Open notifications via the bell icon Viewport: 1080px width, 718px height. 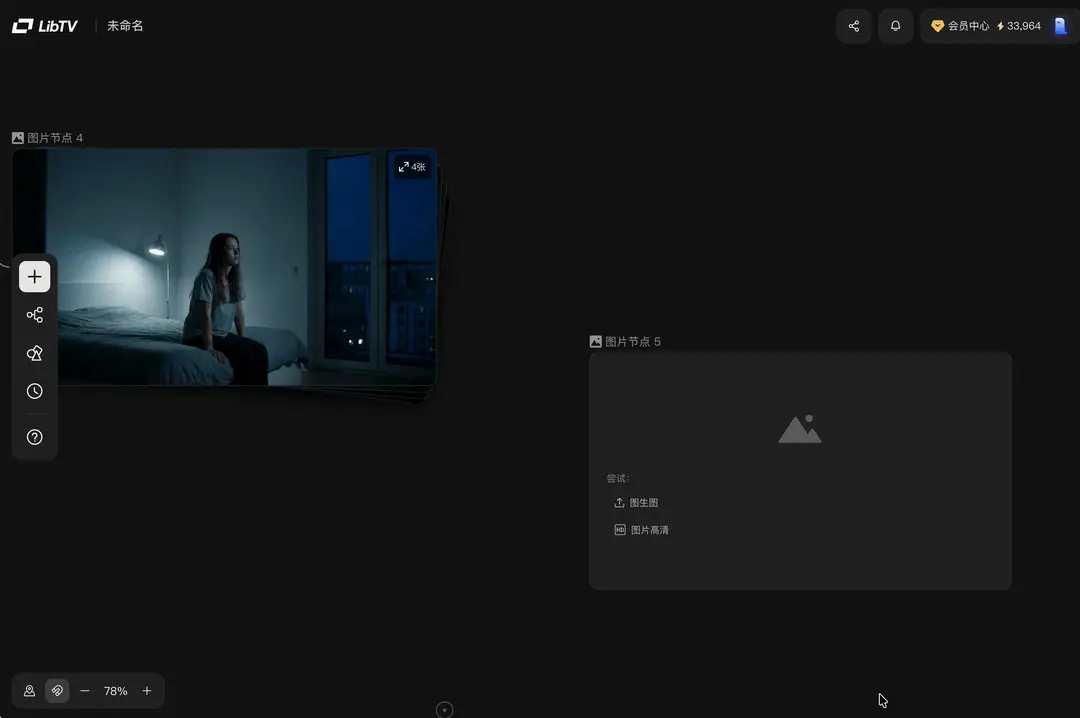[895, 26]
